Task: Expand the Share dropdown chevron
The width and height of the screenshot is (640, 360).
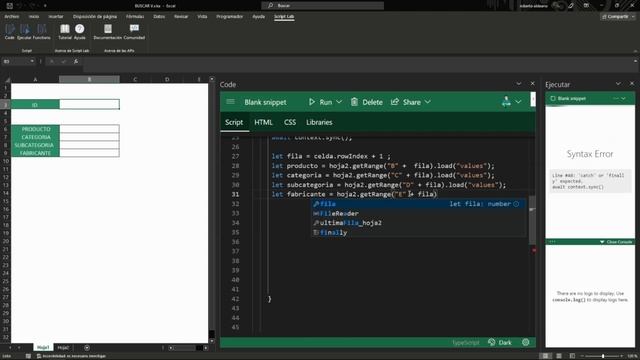Action: (427, 102)
